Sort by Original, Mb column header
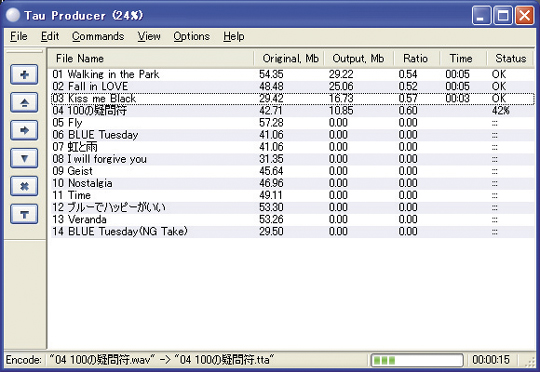This screenshot has height=372, width=540. (289, 59)
